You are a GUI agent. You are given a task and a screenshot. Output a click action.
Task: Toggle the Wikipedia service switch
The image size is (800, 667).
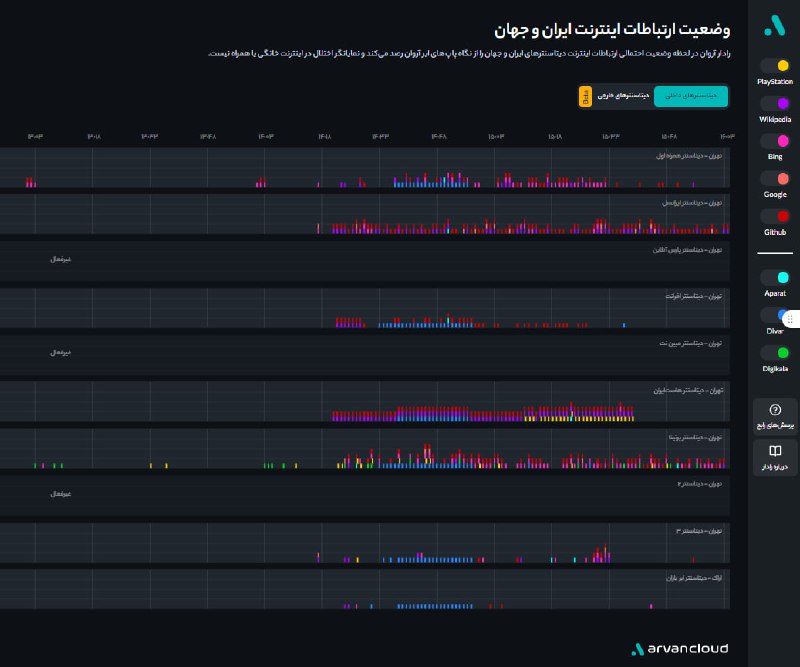tap(774, 103)
